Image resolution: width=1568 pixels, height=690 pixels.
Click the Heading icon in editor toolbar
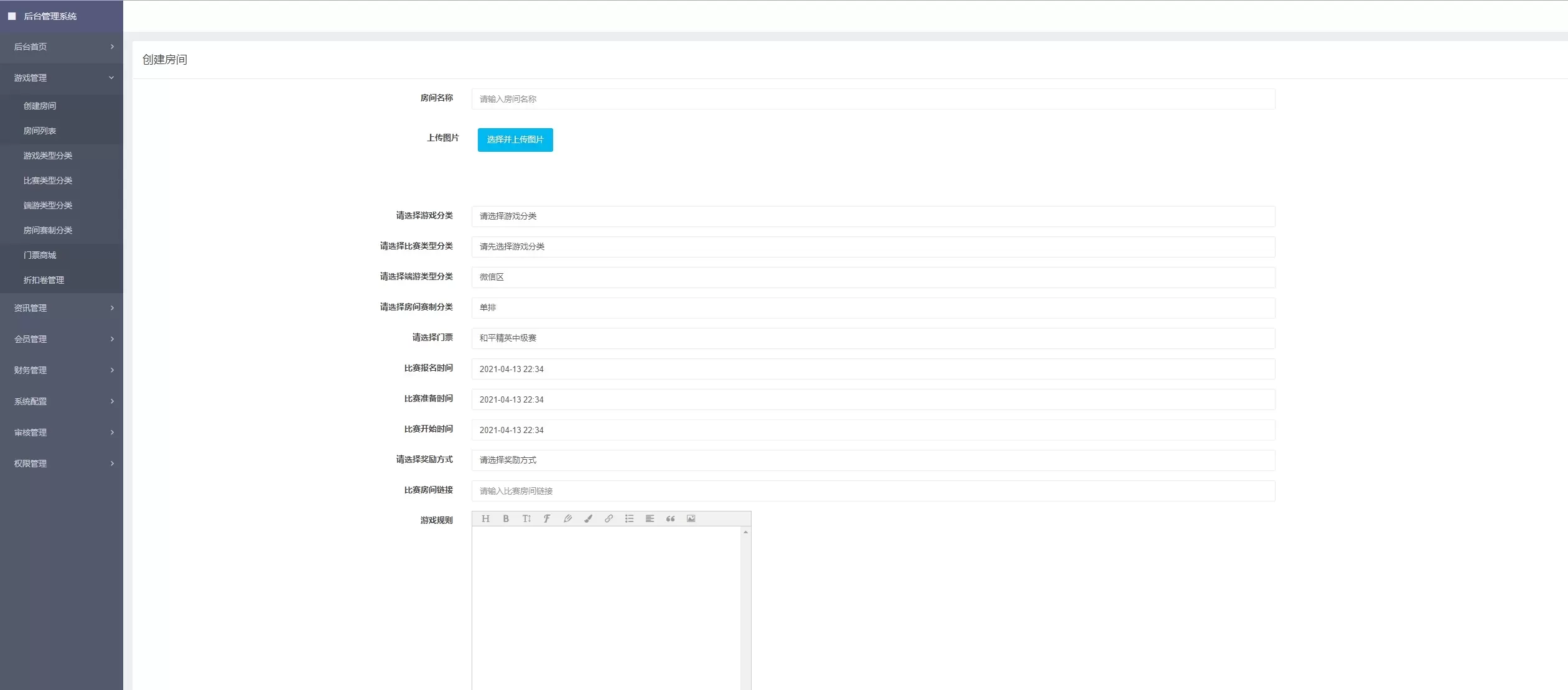click(485, 519)
